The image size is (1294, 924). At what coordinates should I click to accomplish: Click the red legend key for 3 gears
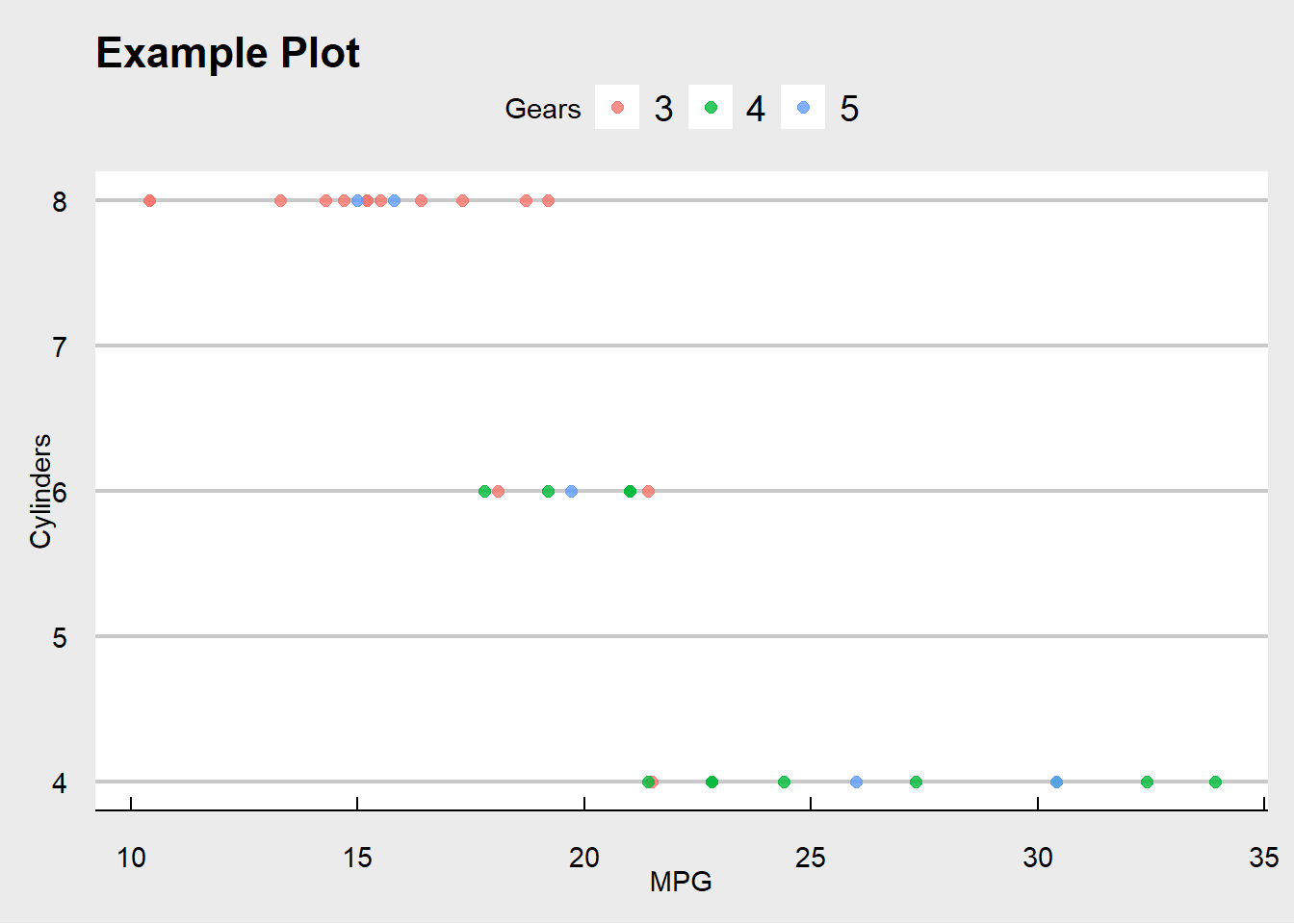point(617,108)
